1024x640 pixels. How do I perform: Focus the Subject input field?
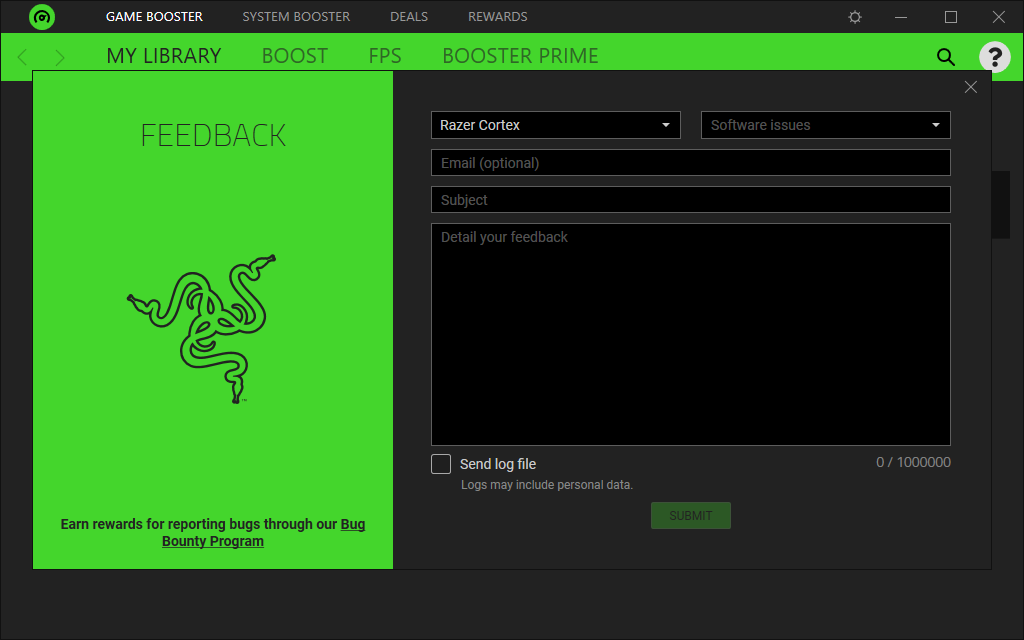(691, 200)
